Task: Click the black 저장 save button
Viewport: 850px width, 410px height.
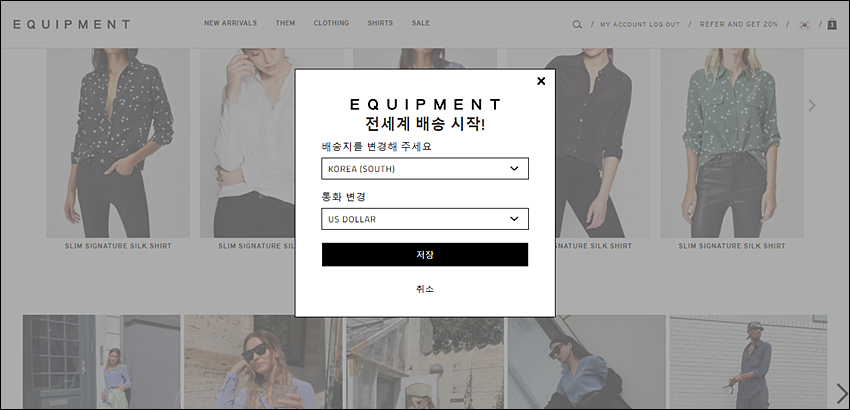Action: point(425,254)
